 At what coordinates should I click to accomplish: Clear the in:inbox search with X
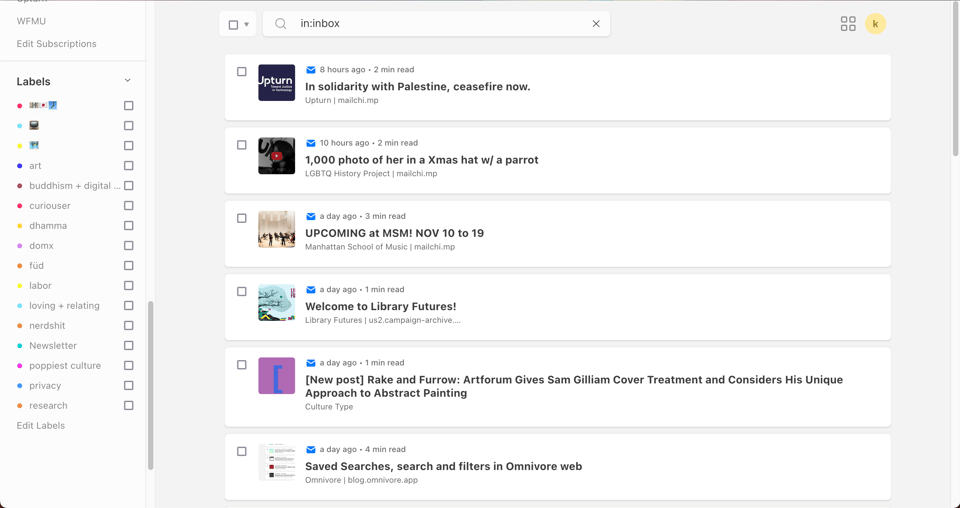596,24
